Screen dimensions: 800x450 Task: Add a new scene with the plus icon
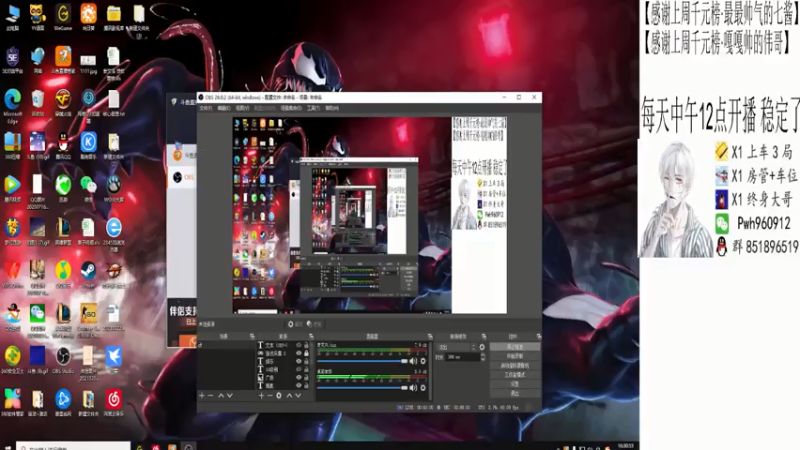202,395
